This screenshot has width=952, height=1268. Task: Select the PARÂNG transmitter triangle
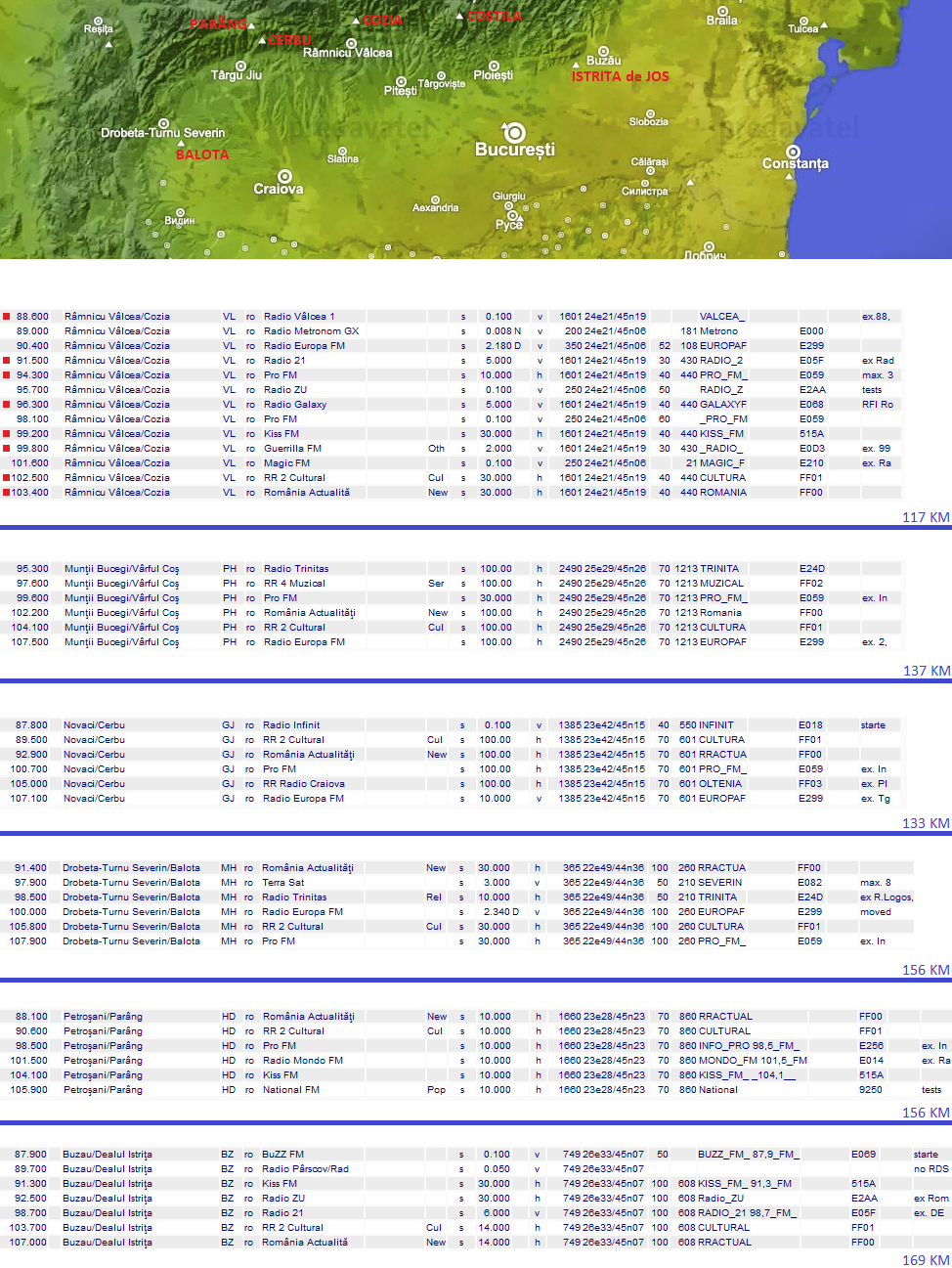[251, 25]
